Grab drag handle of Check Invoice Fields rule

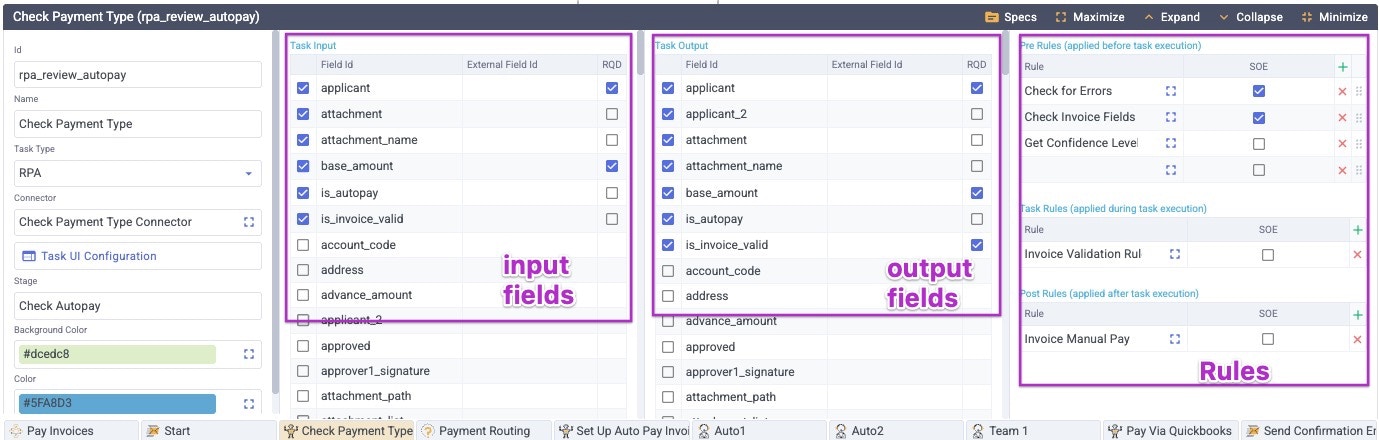click(1358, 117)
